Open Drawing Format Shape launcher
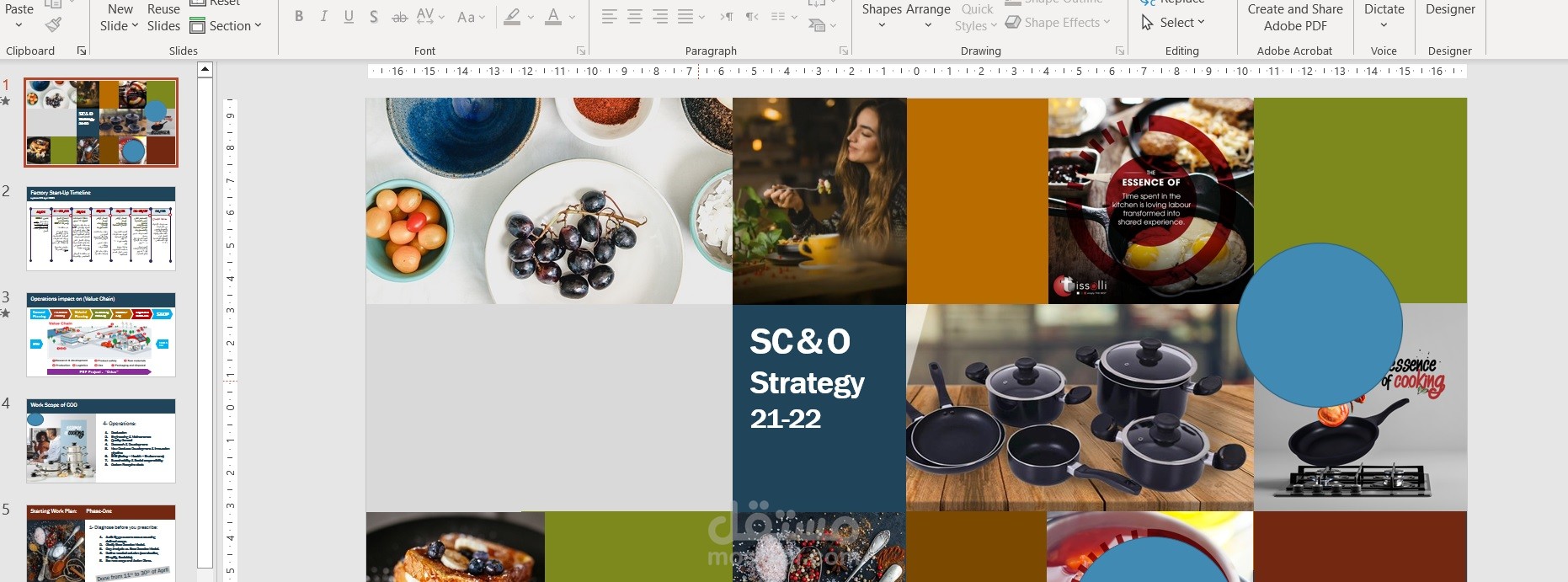This screenshot has width=1568, height=582. [x=1120, y=51]
